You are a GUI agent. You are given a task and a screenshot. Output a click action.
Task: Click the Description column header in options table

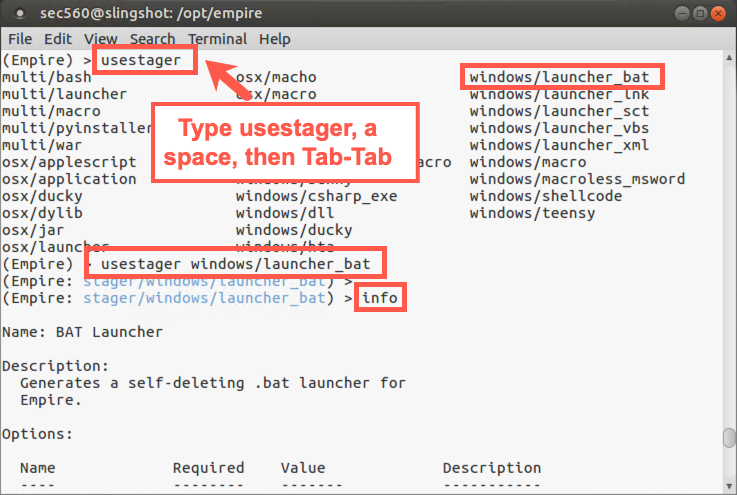click(x=492, y=468)
